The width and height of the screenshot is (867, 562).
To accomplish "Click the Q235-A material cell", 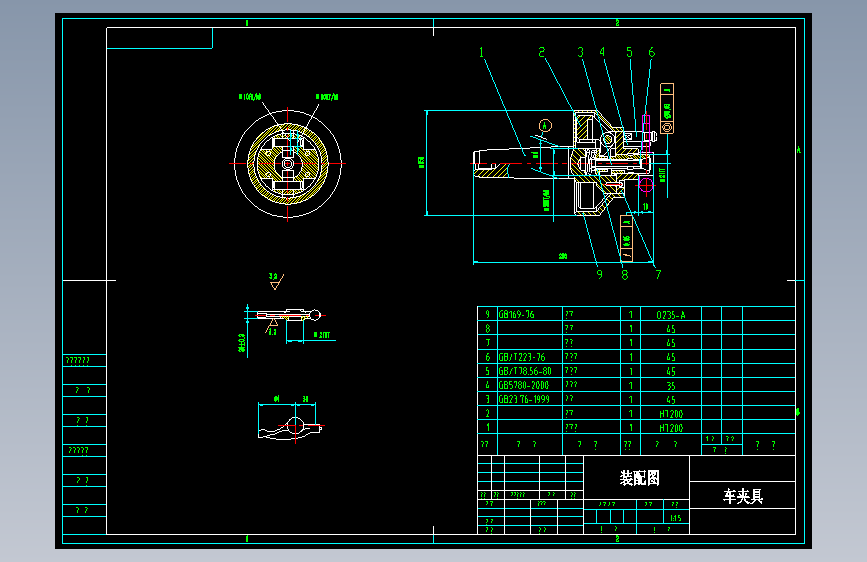I will click(x=671, y=315).
